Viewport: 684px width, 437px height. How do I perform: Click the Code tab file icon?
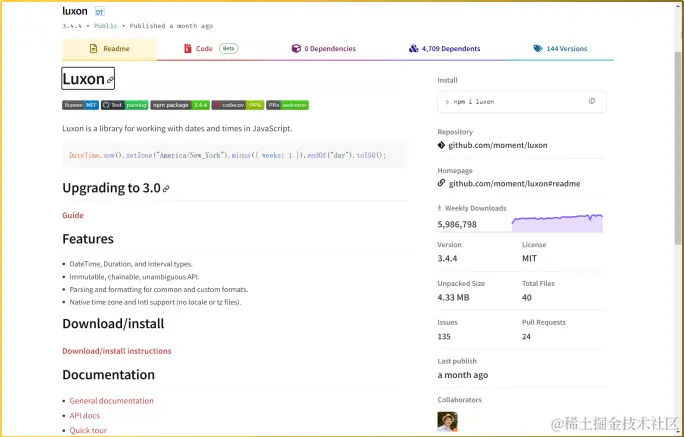(188, 48)
